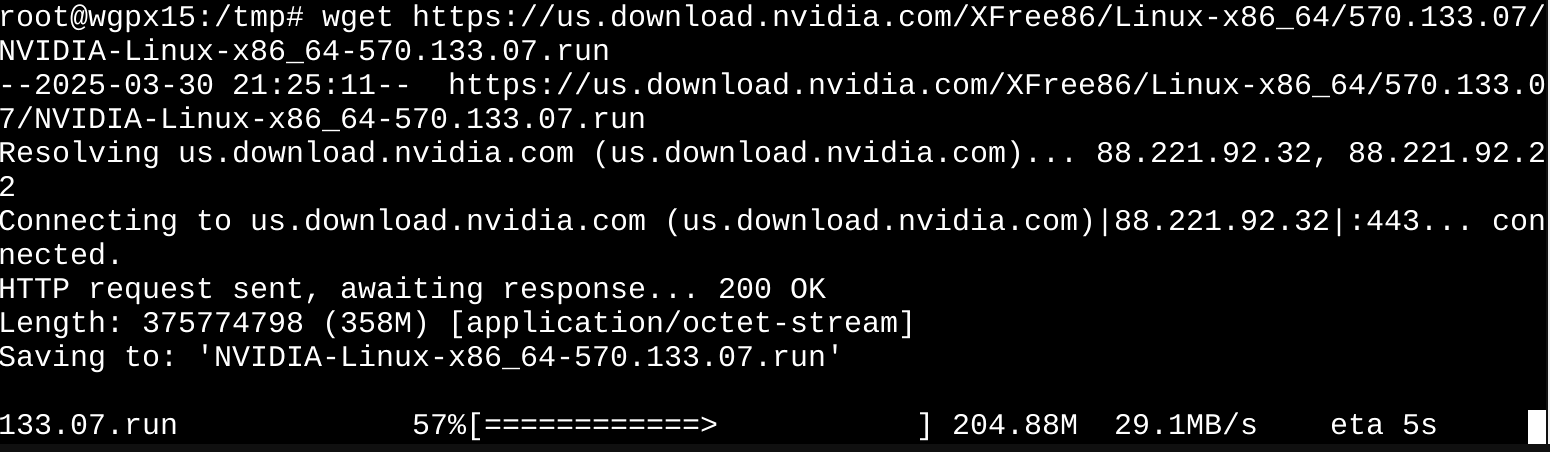Click the wget command word

[358, 17]
